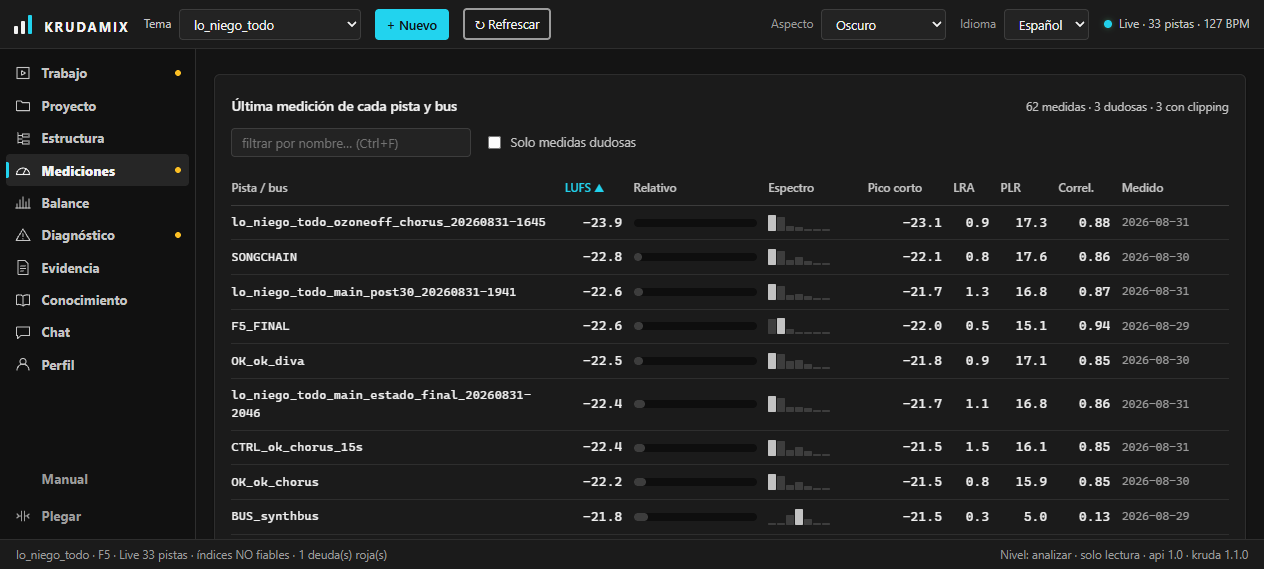Click the spectrum thumbnail for F5_FINAL
This screenshot has width=1264, height=569.
(798, 326)
